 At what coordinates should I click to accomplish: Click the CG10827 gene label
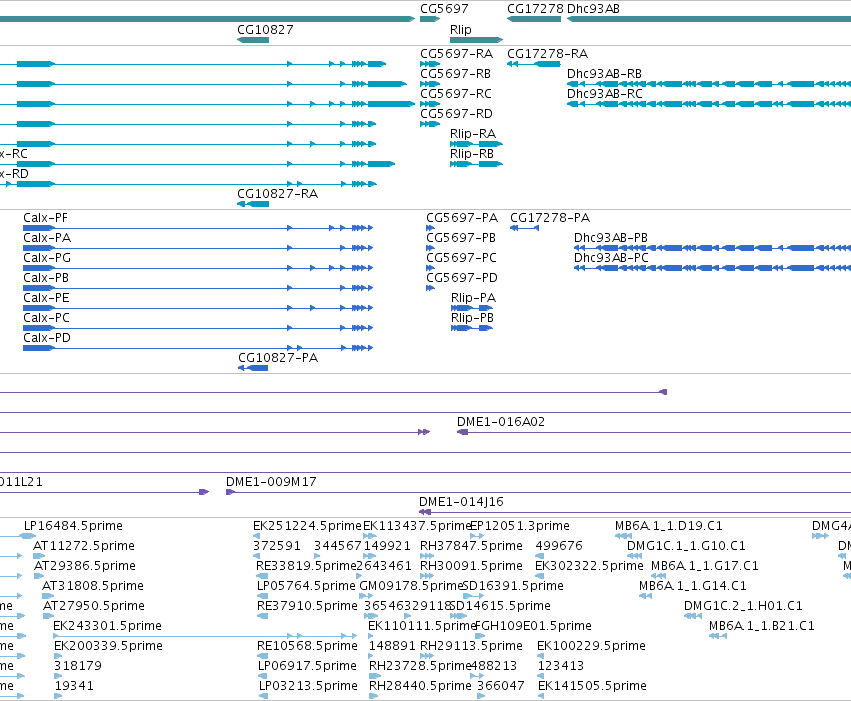coord(265,29)
